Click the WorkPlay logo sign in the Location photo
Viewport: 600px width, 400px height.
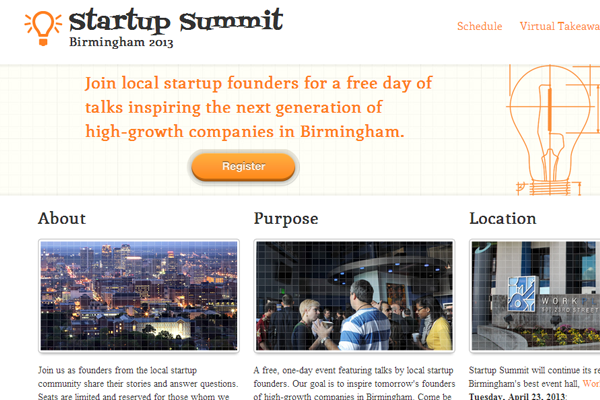pos(521,294)
